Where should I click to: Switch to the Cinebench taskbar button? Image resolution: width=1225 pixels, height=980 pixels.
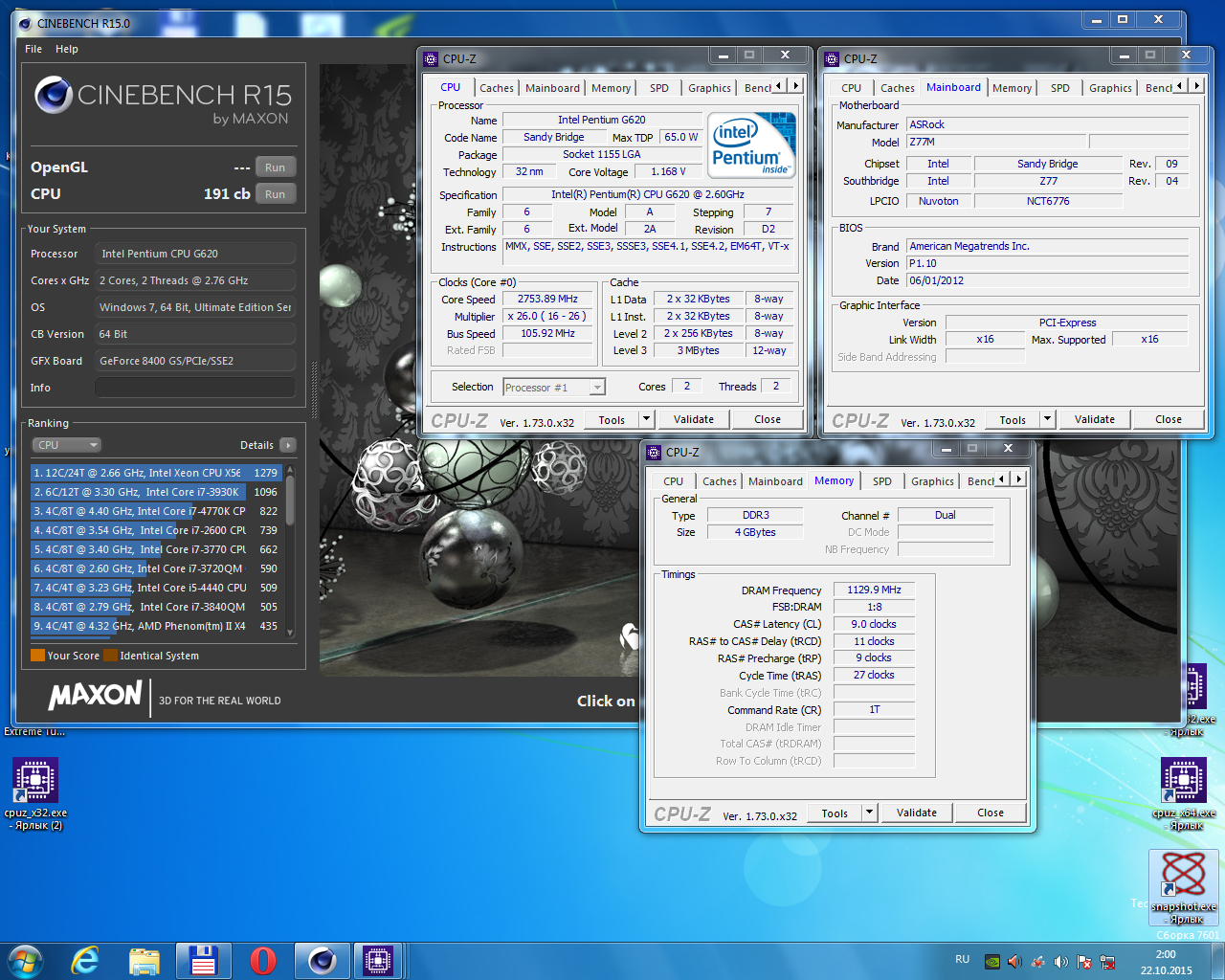[x=322, y=960]
